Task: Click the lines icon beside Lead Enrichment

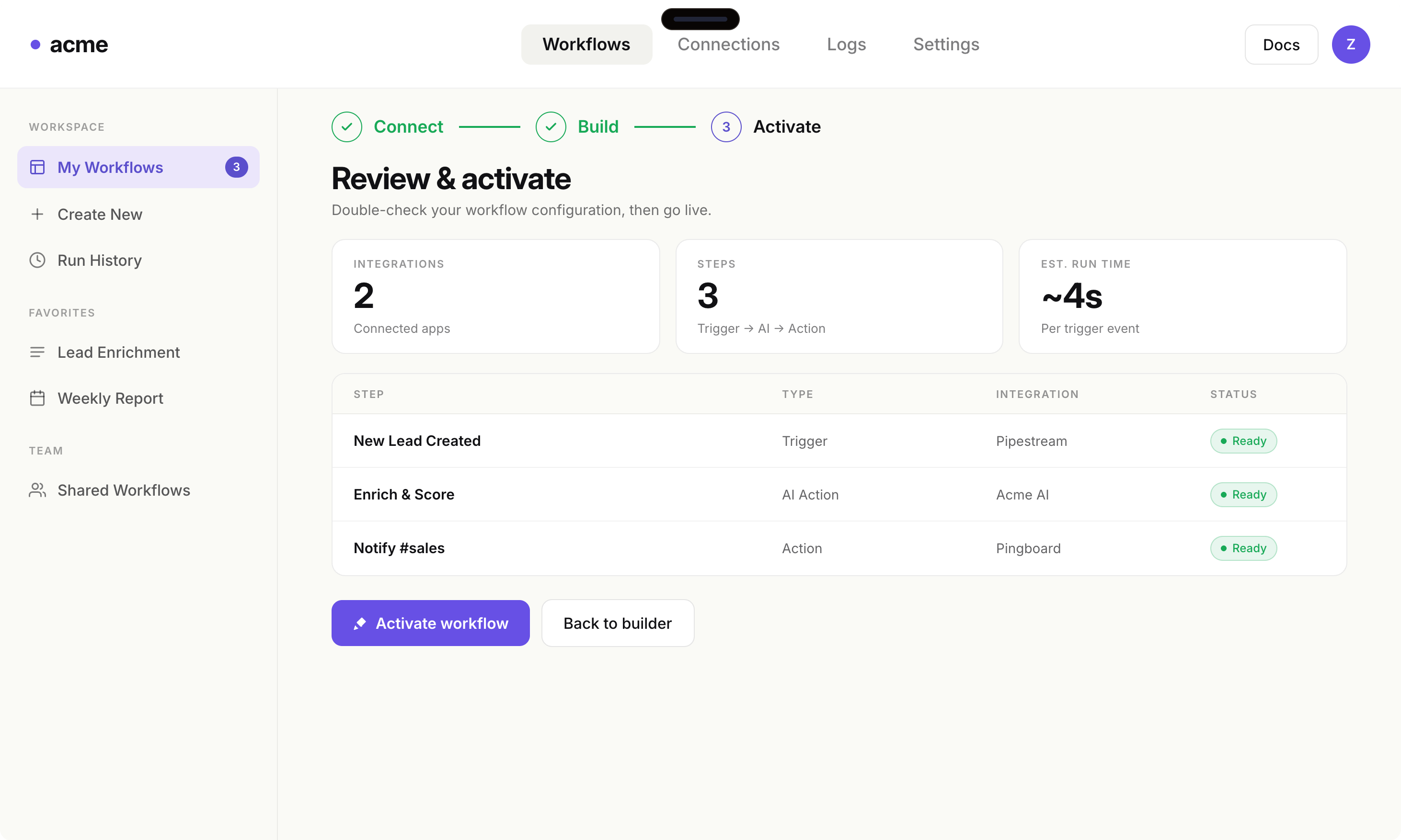Action: [x=37, y=352]
